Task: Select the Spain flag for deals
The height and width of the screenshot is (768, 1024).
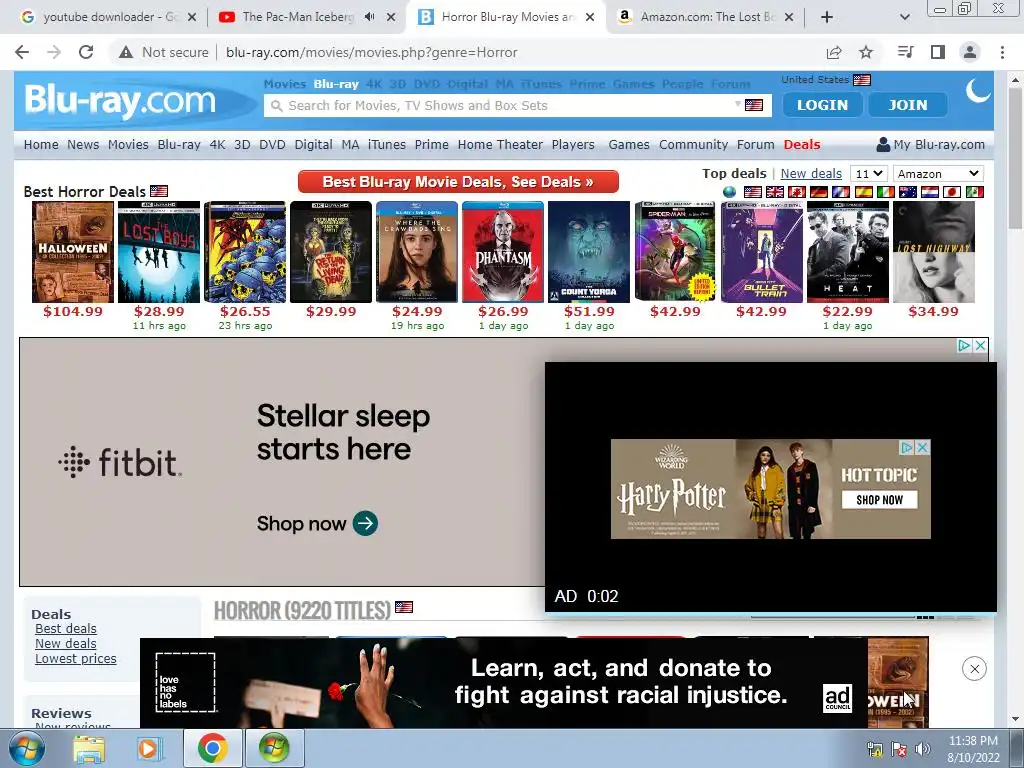Action: pos(863,191)
